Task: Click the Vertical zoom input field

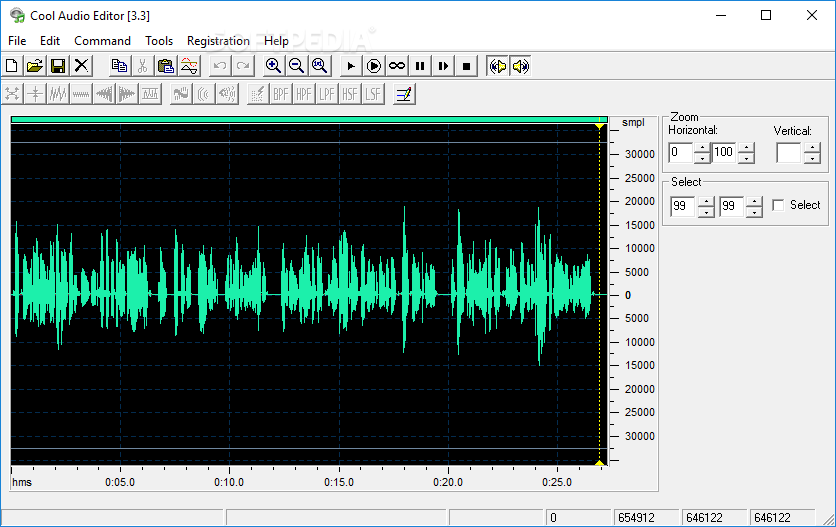Action: pyautogui.click(x=788, y=153)
